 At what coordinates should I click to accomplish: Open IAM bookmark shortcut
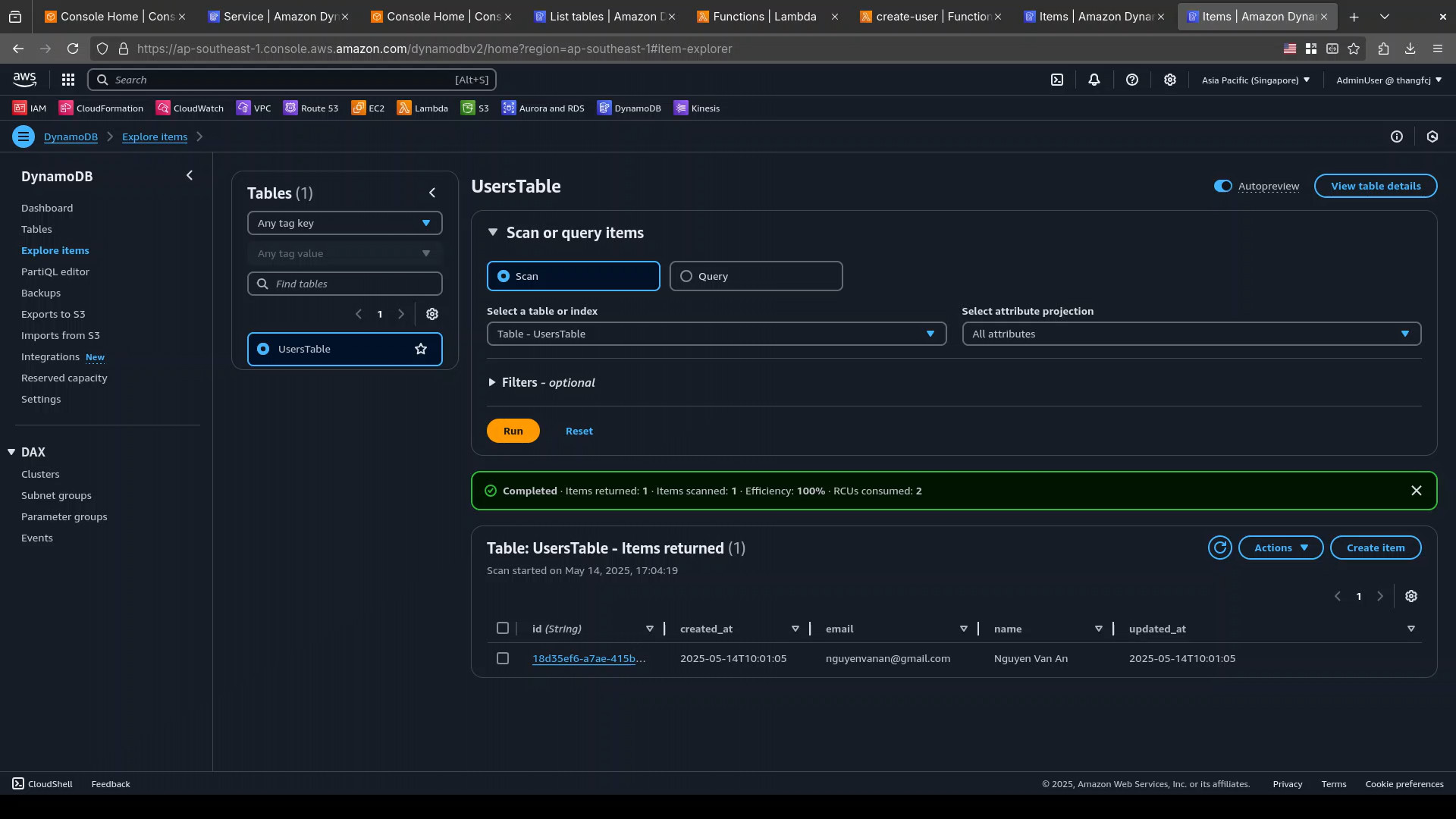(x=30, y=108)
